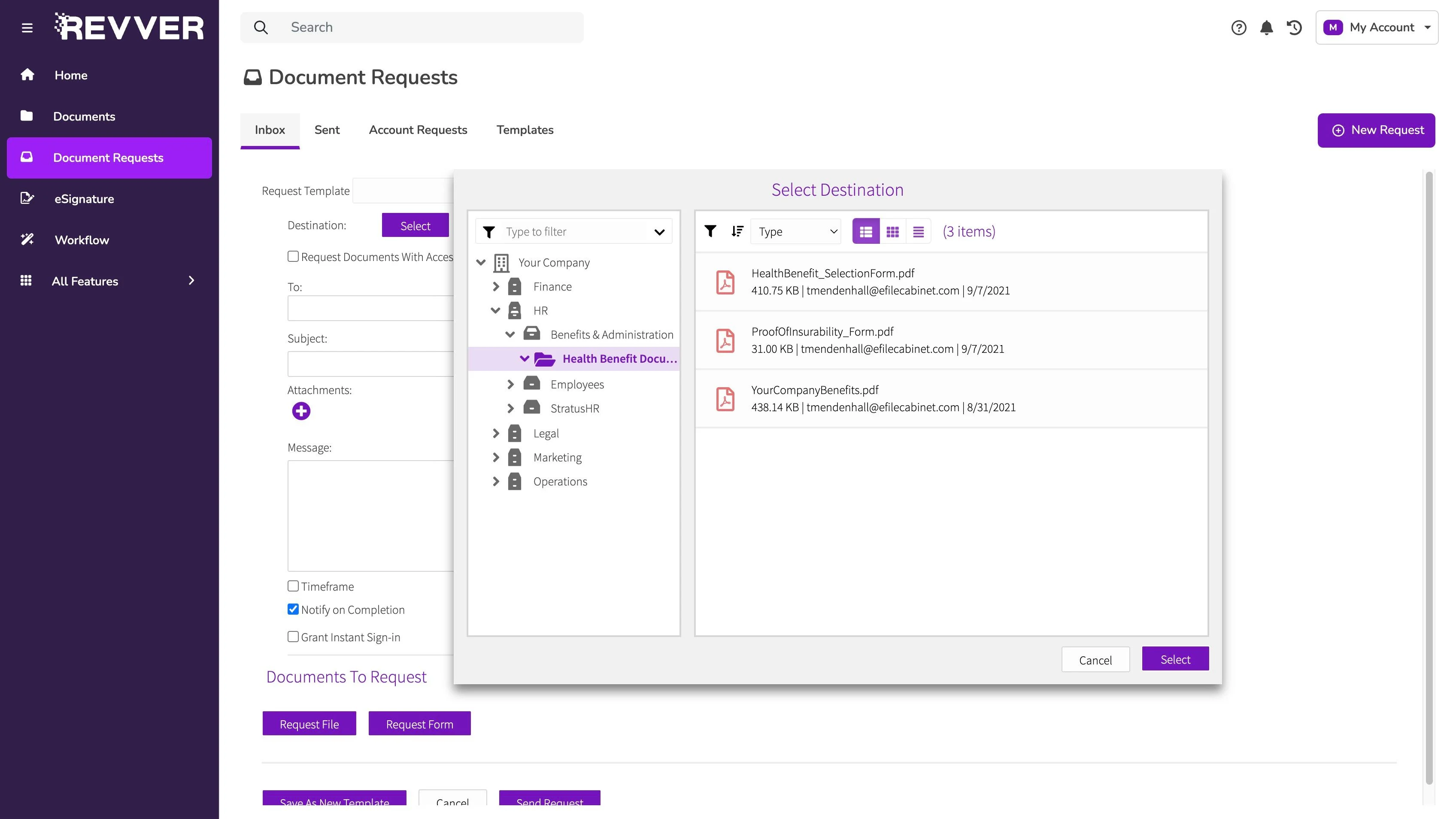The height and width of the screenshot is (819, 1456).
Task: Expand the Finance cabinet node
Action: click(x=496, y=287)
